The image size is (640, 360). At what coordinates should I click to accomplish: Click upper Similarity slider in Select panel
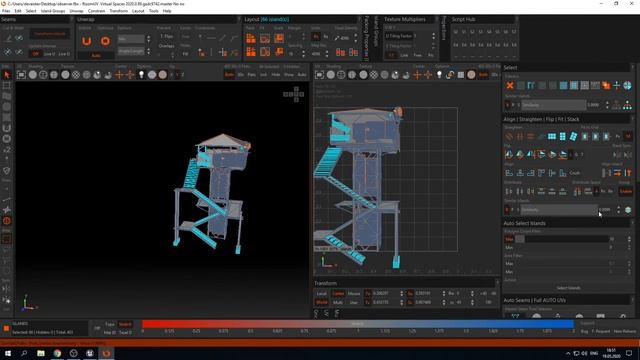click(553, 105)
